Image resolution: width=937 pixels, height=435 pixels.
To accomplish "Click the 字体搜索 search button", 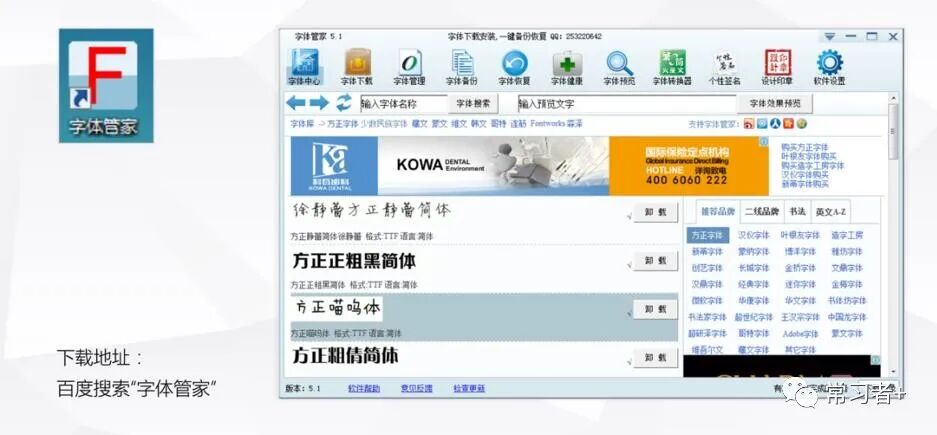I will pyautogui.click(x=473, y=103).
